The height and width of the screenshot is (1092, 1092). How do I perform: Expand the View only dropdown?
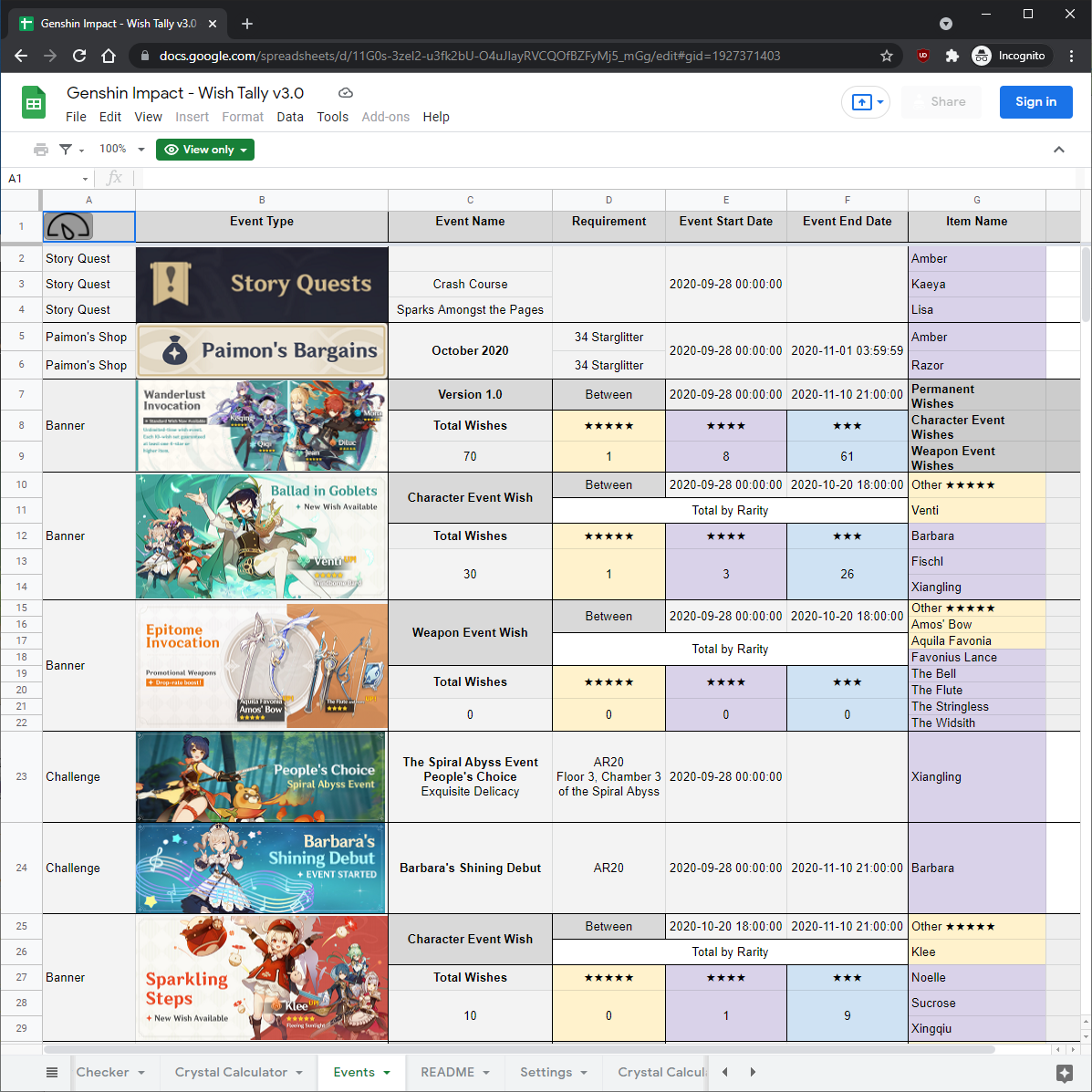[x=205, y=150]
